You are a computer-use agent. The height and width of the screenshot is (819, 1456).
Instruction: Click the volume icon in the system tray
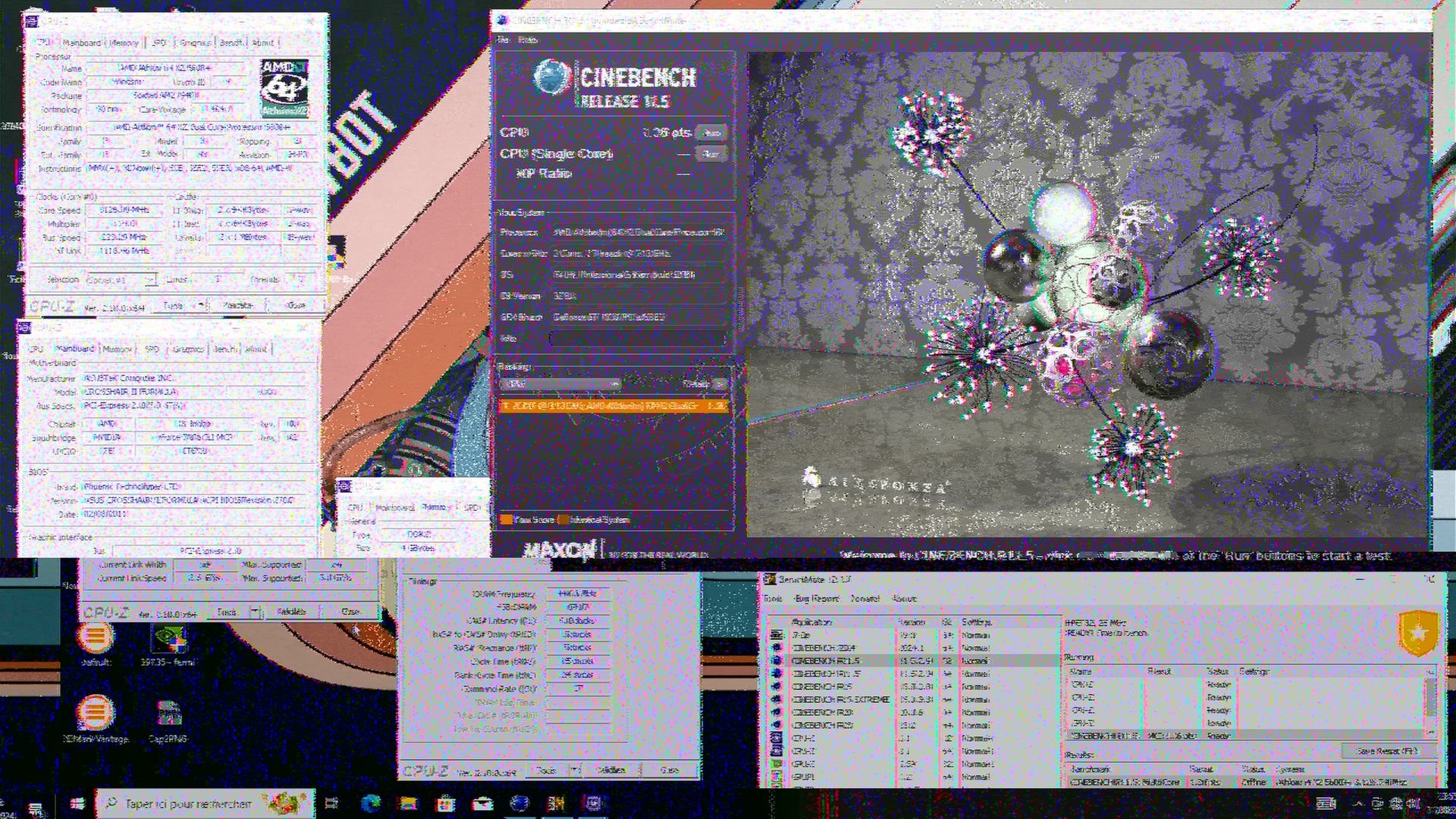pos(1414,804)
